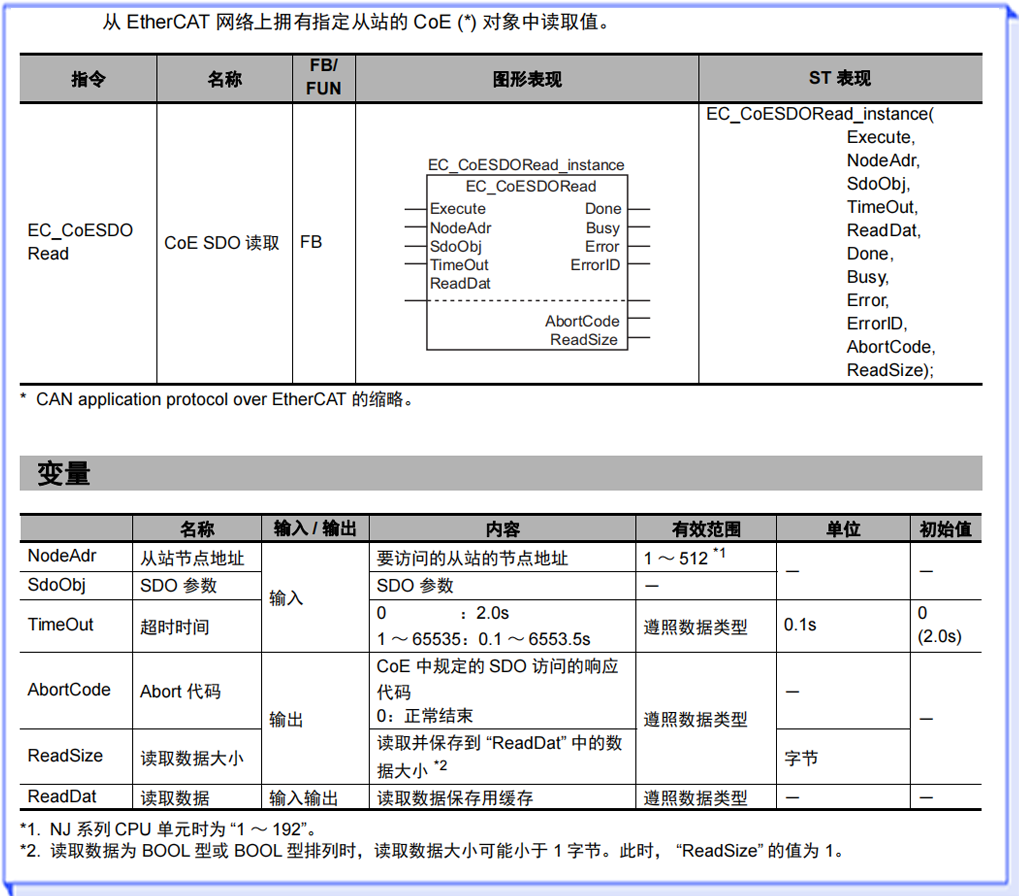This screenshot has height=896, width=1019.
Task: Click the 'Error' output pin in the diagram
Action: [x=602, y=247]
